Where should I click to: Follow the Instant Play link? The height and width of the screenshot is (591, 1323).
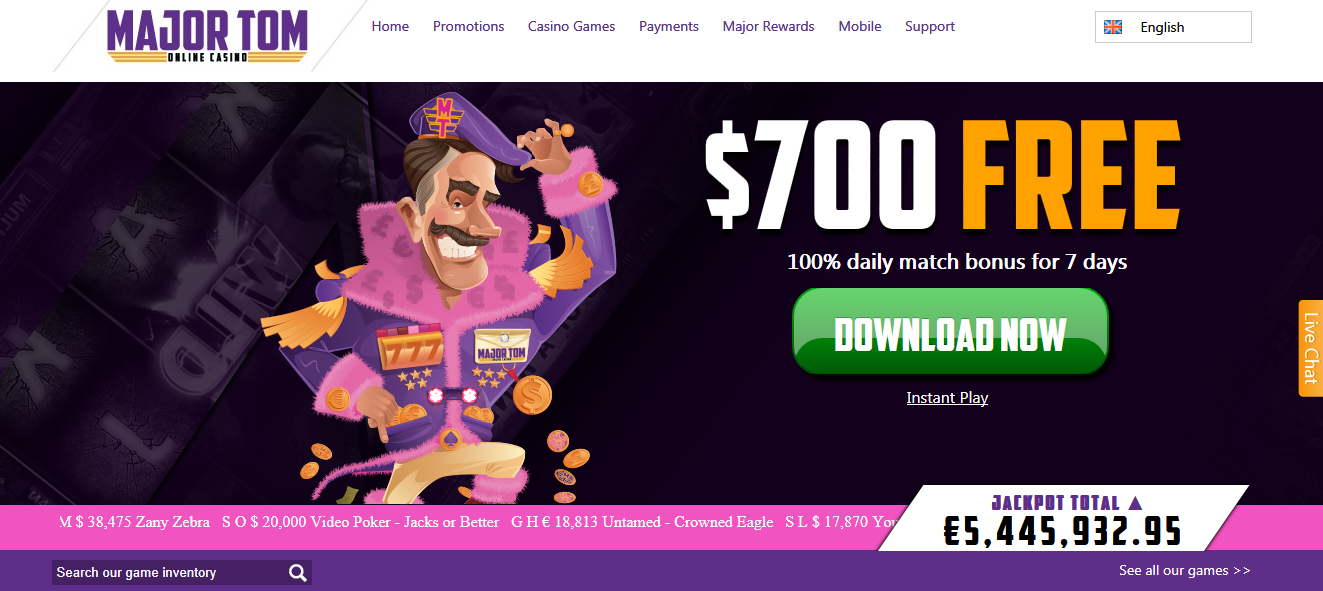(x=947, y=398)
